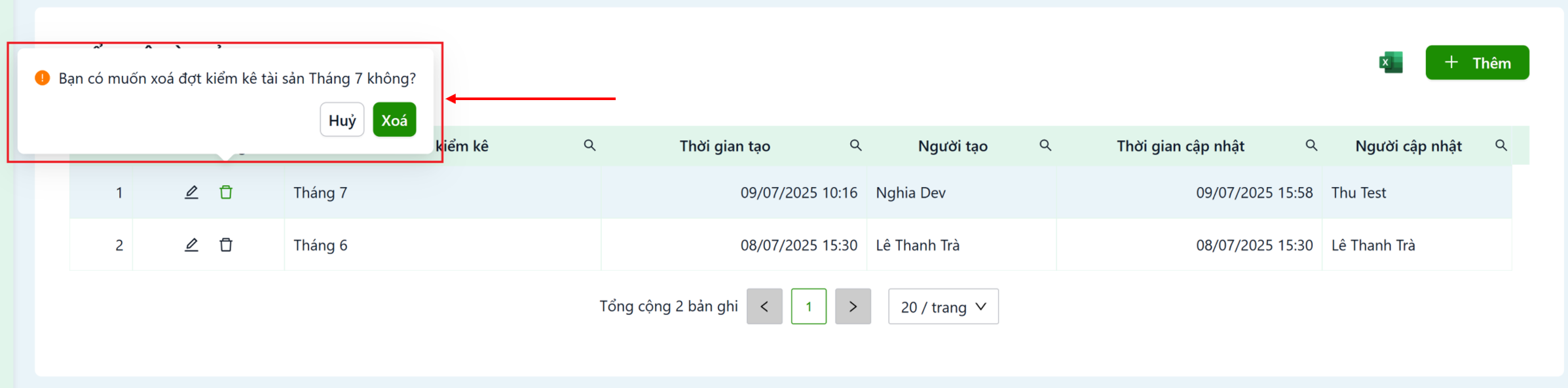Confirm deletion with the Xoá button
This screenshot has width=1568, height=388.
(394, 120)
